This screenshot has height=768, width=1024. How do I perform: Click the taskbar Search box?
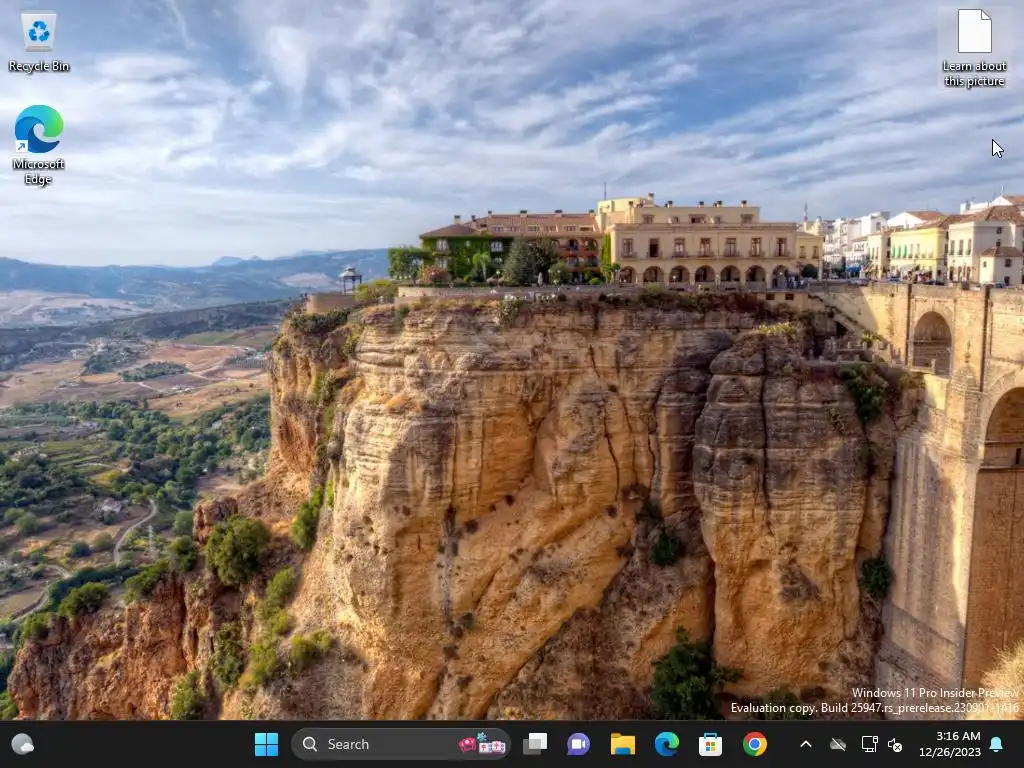pos(400,744)
